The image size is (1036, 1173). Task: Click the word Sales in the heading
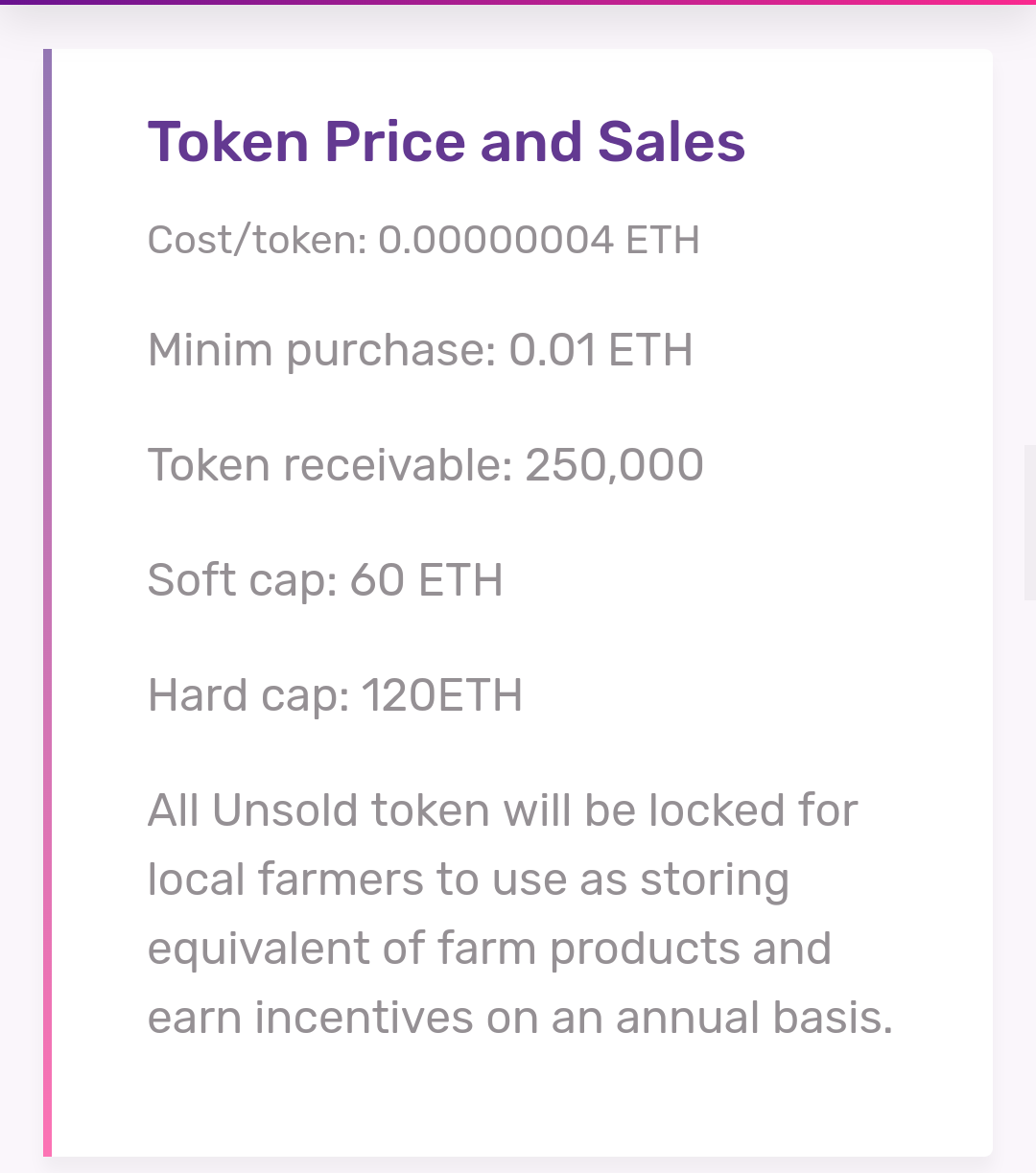point(671,142)
